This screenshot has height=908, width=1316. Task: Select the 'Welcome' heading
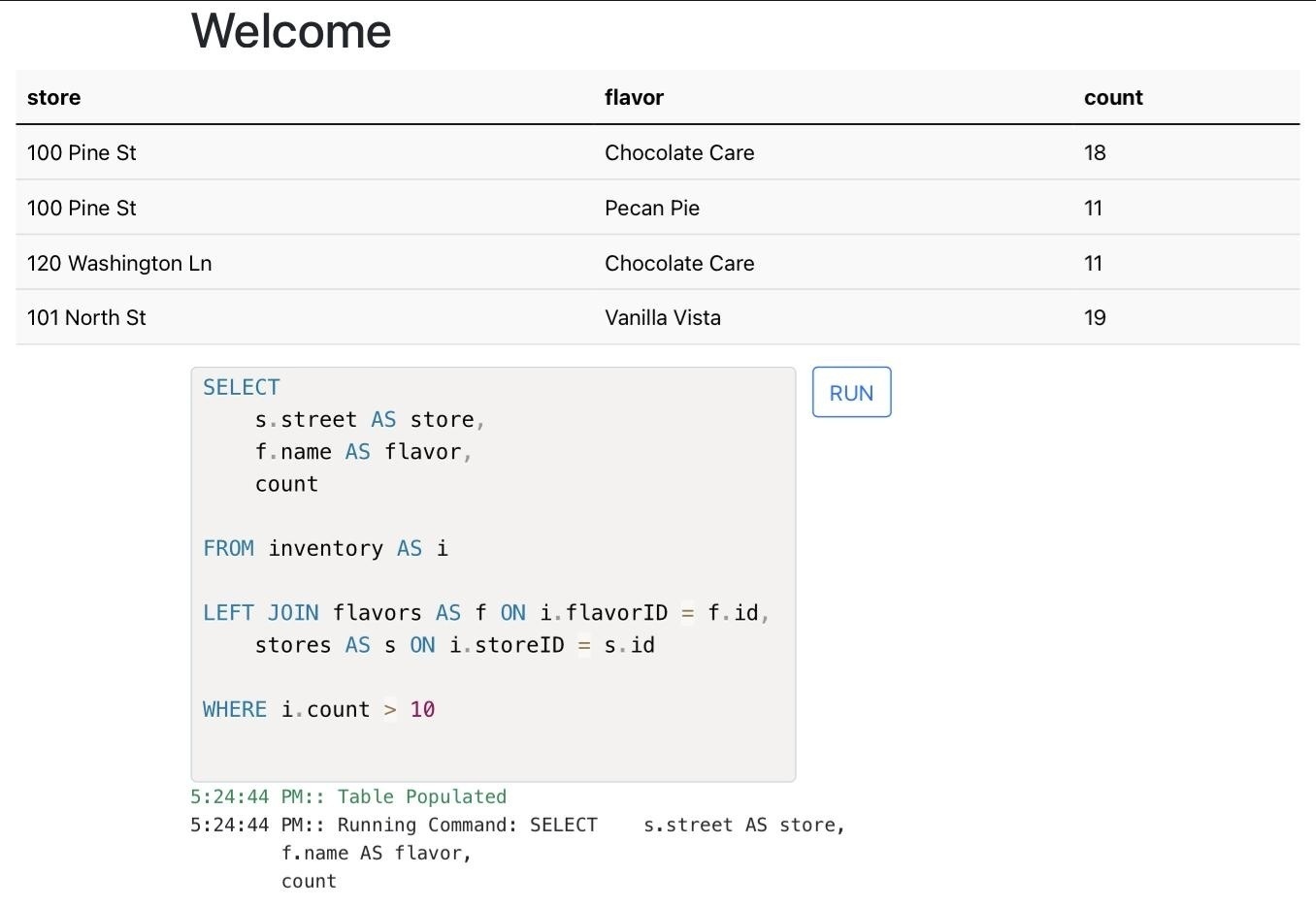tap(291, 31)
